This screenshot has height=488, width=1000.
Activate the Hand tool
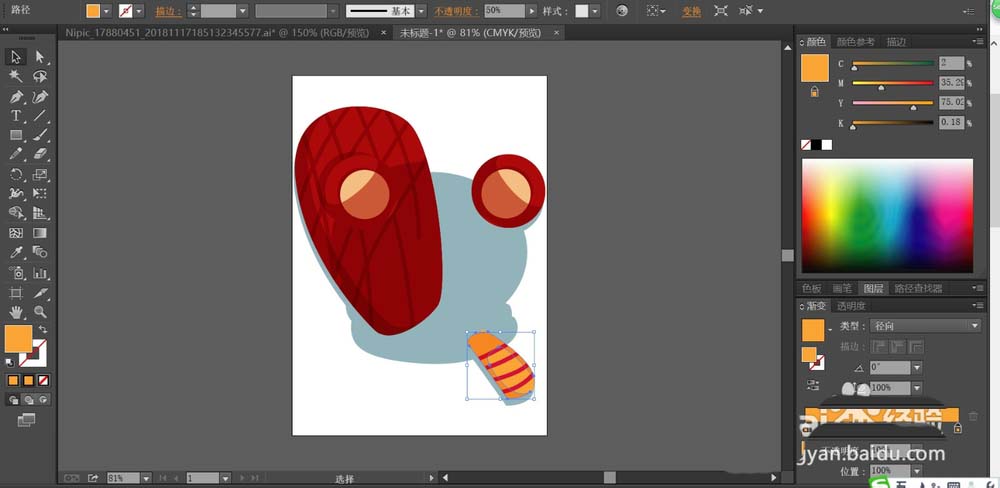coord(16,312)
